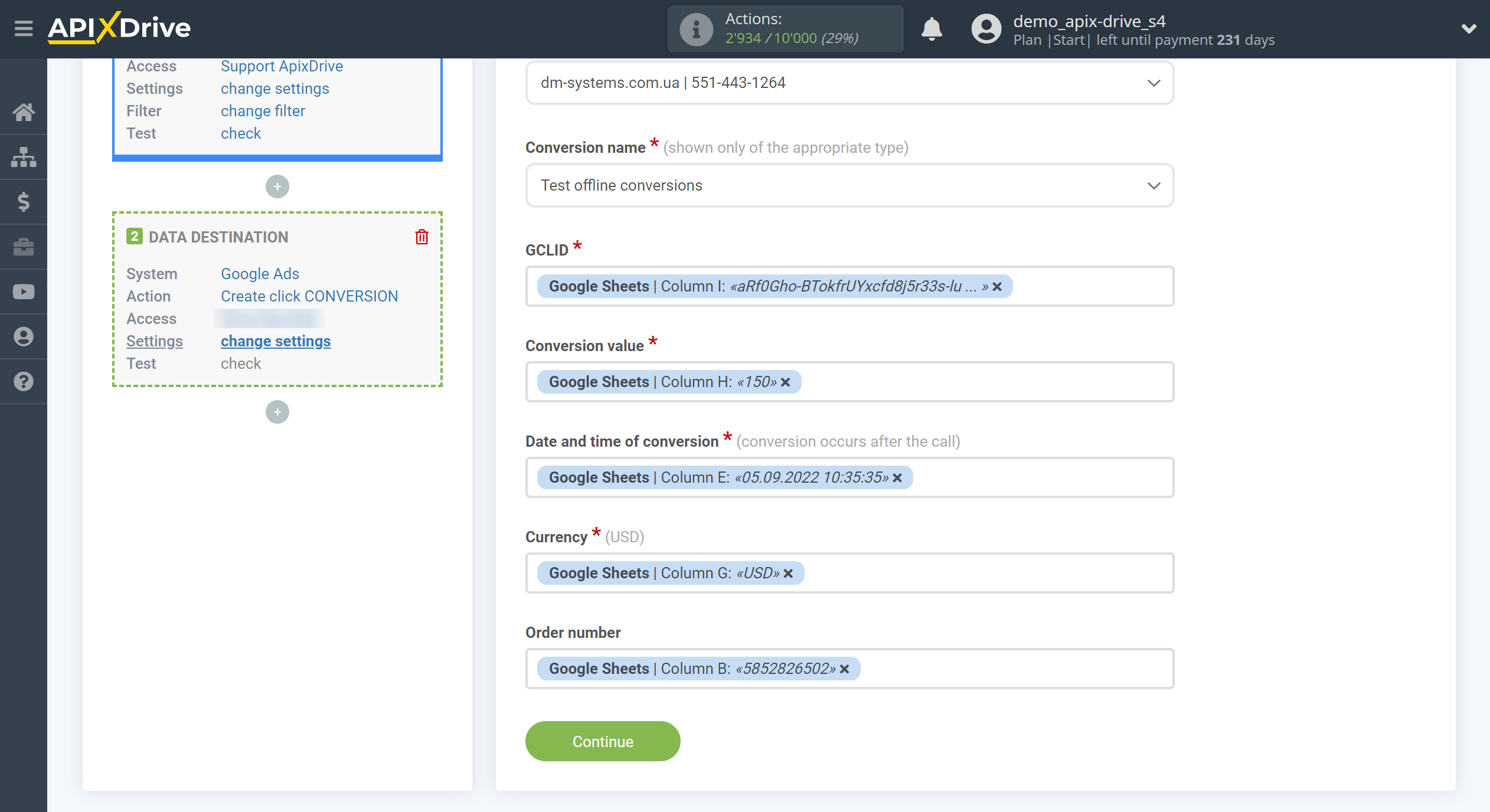The image size is (1490, 812).
Task: Click the Order number input field
Action: (x=849, y=668)
